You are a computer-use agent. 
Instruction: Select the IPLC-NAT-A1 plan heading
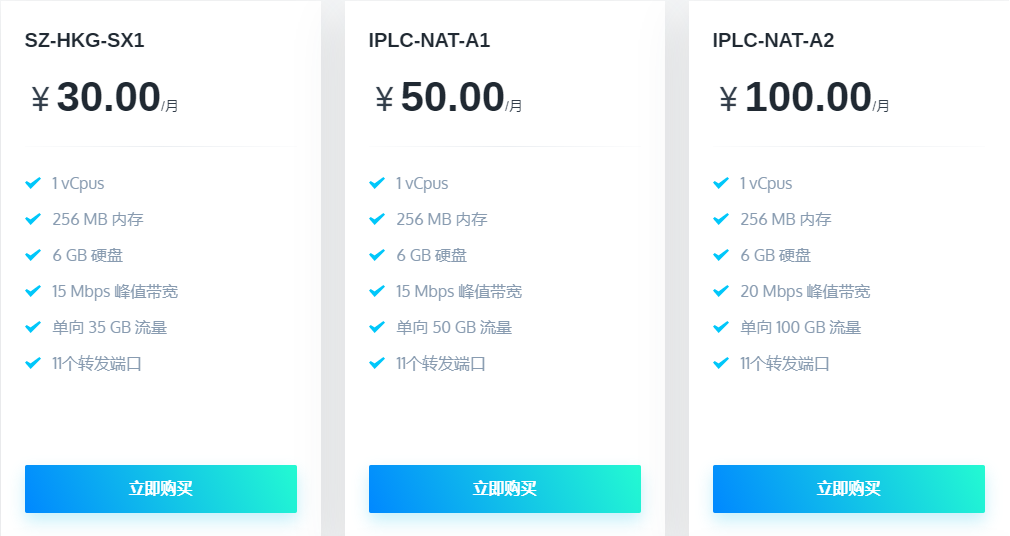point(429,41)
